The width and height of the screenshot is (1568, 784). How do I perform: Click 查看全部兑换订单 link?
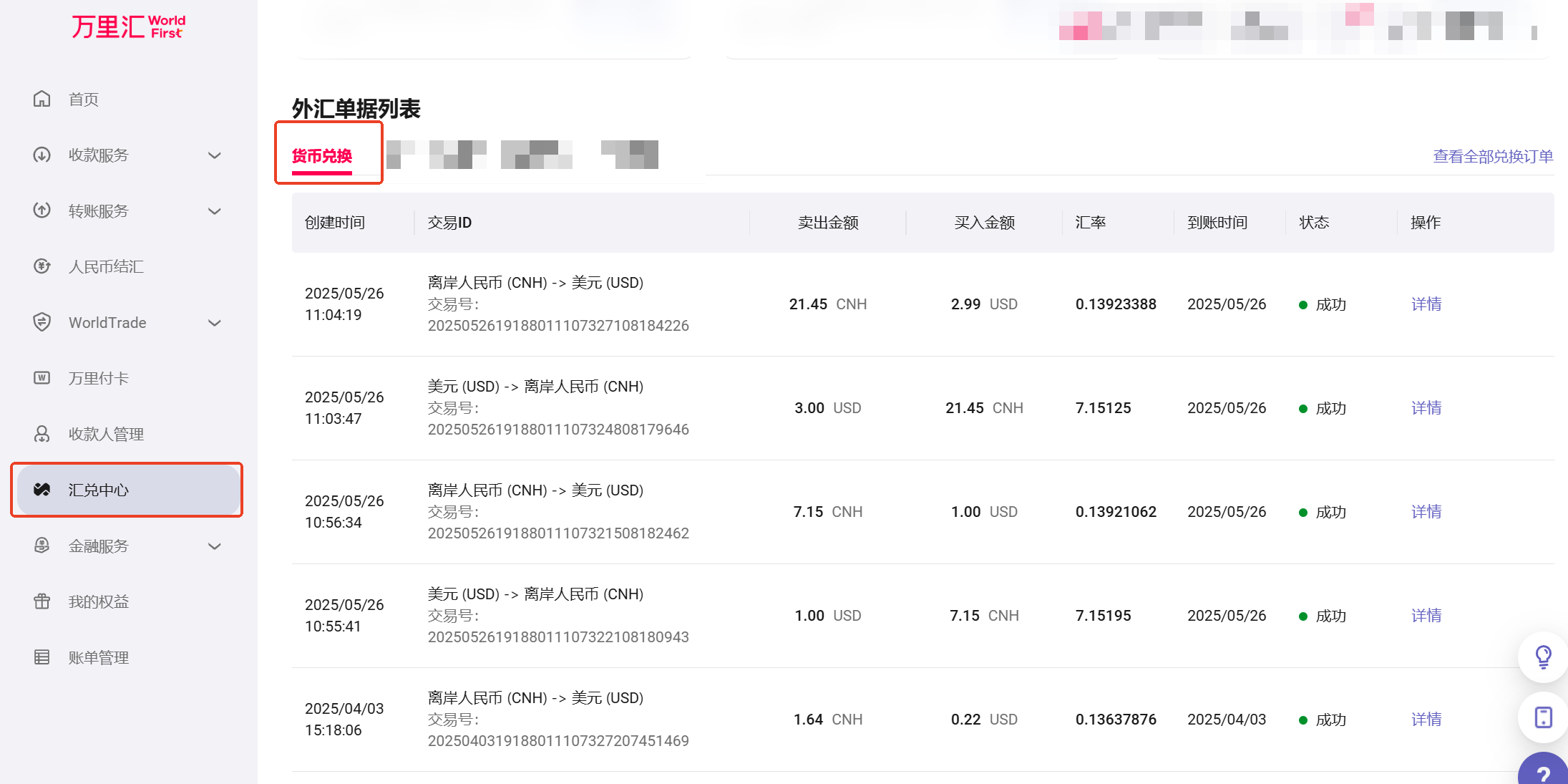coord(1493,156)
